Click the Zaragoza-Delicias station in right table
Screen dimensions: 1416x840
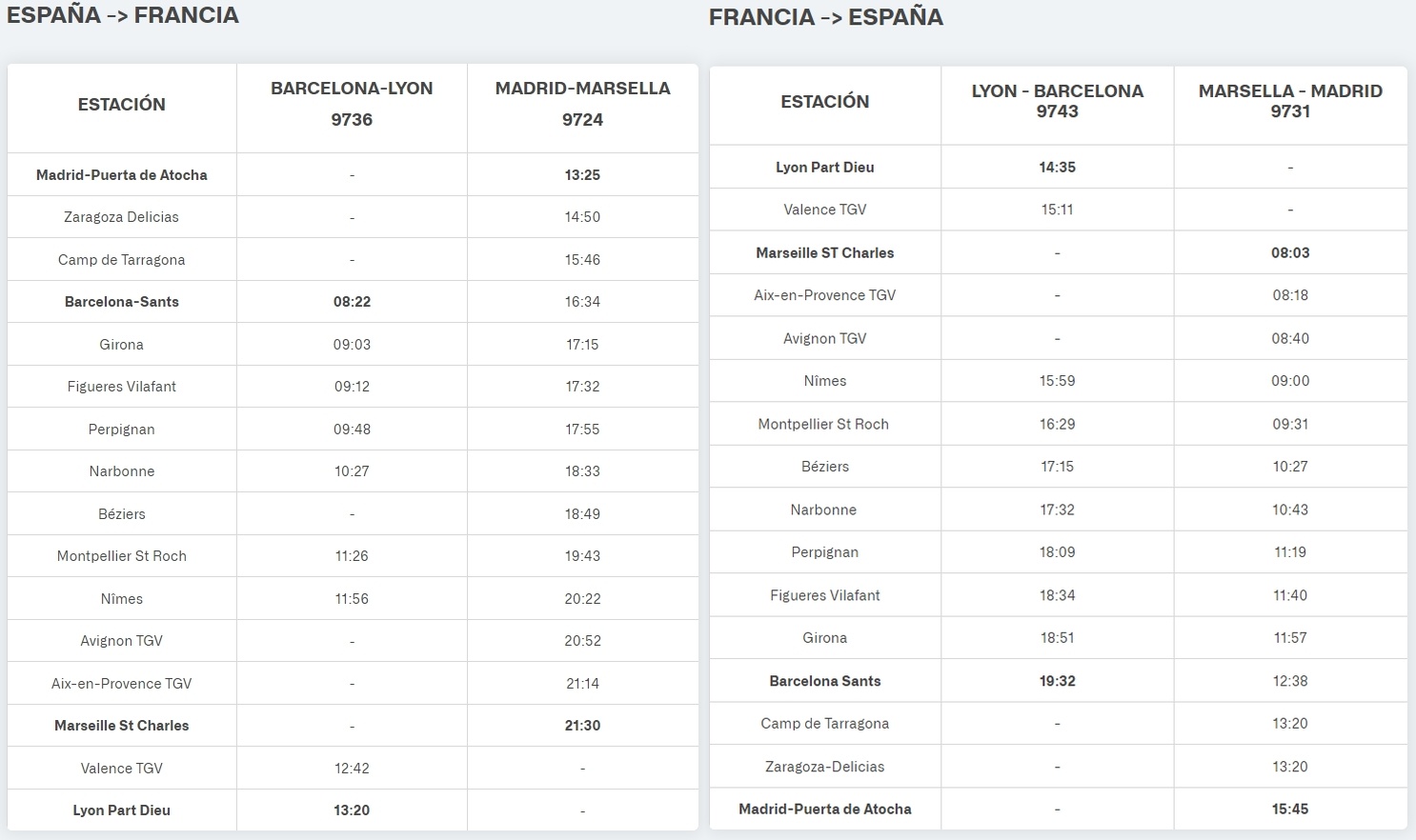click(x=824, y=767)
